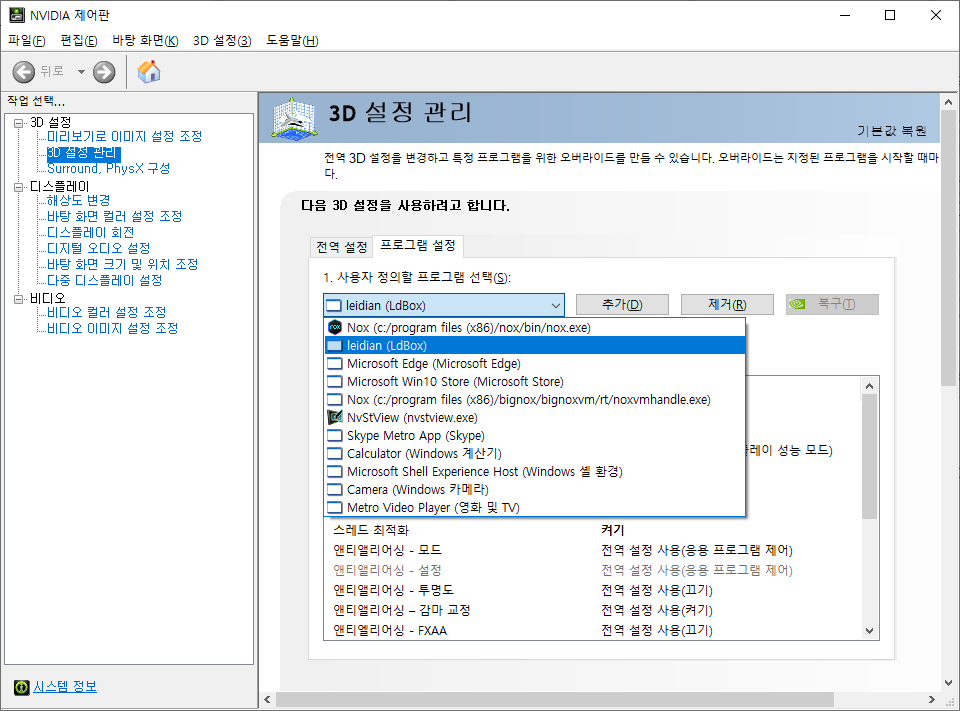Open the 편집(E) menu
960x711 pixels.
pyautogui.click(x=79, y=40)
